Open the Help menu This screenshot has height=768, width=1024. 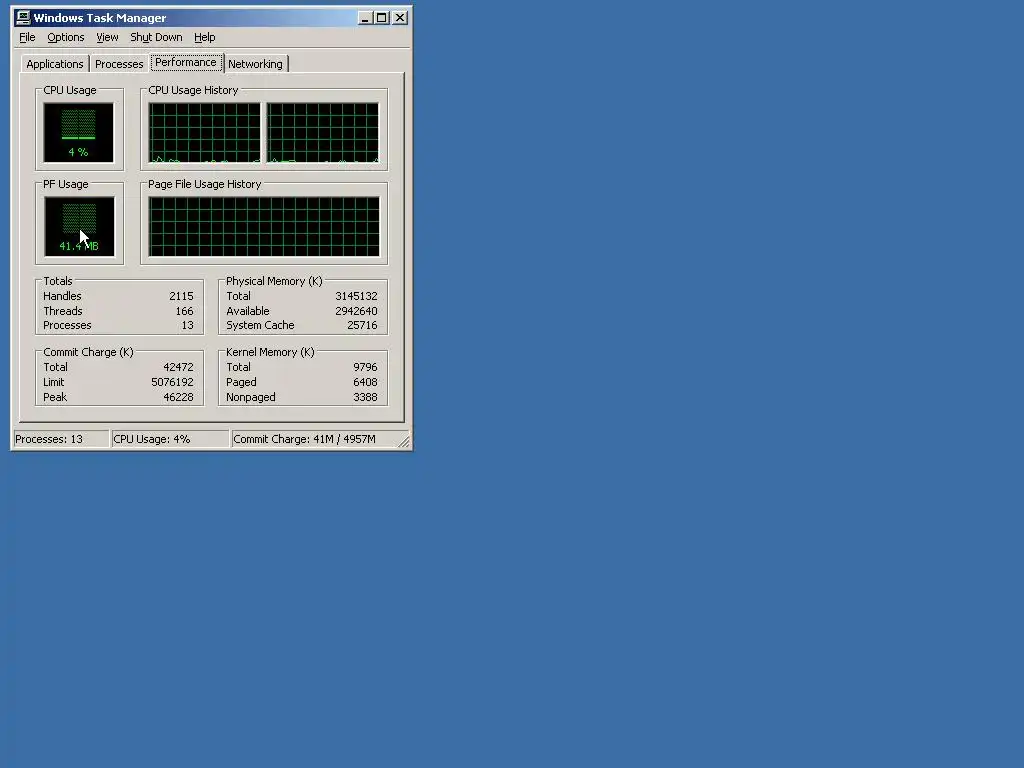[204, 37]
